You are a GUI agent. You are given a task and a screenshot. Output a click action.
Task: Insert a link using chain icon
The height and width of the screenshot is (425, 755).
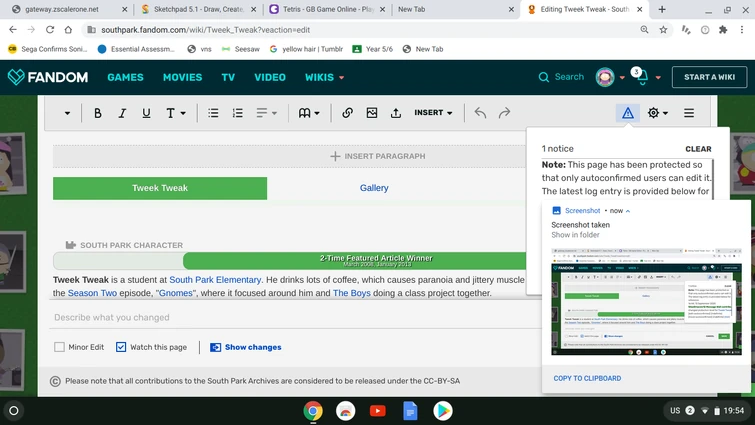pos(347,113)
